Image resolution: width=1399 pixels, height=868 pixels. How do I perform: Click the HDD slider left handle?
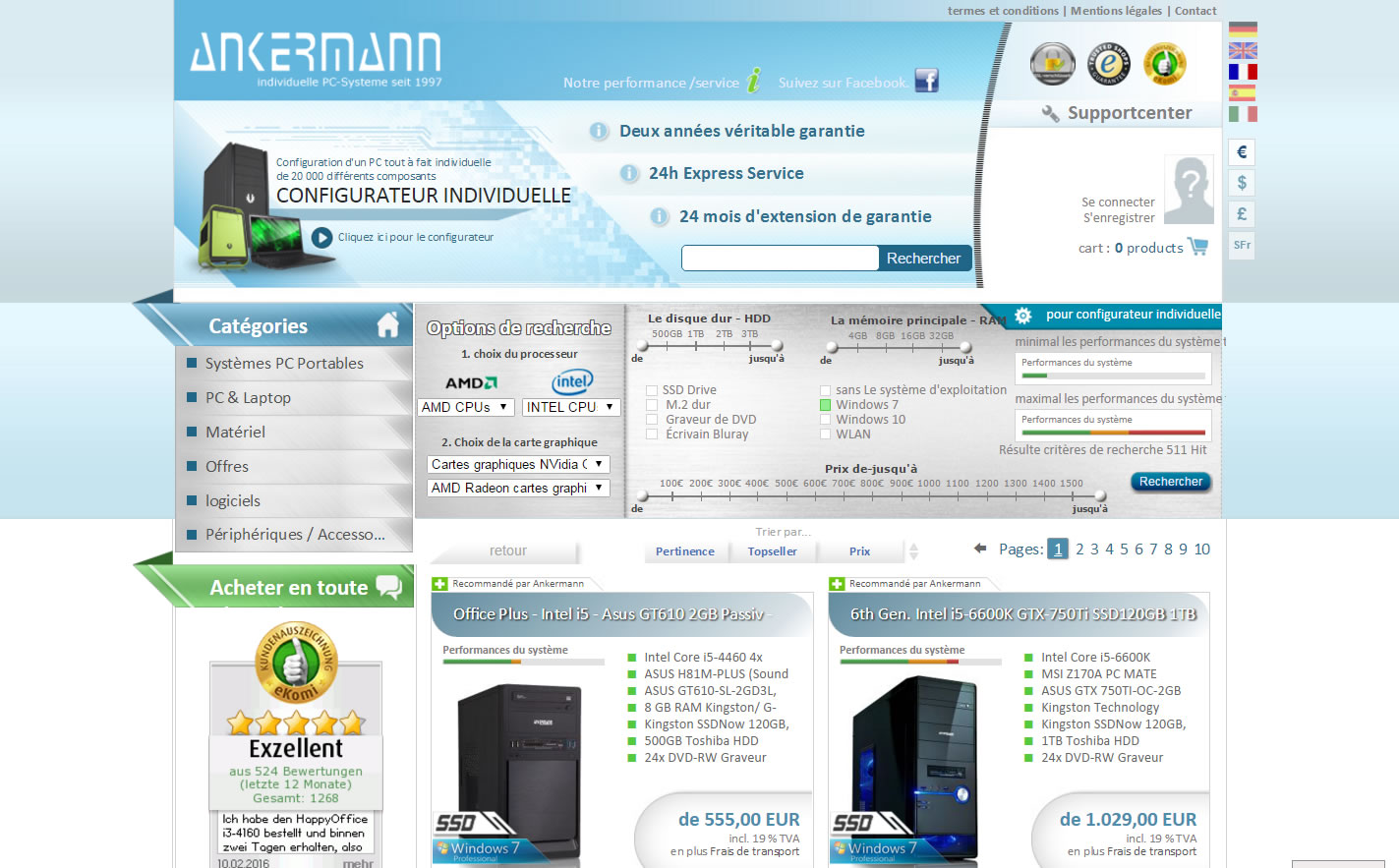click(642, 346)
